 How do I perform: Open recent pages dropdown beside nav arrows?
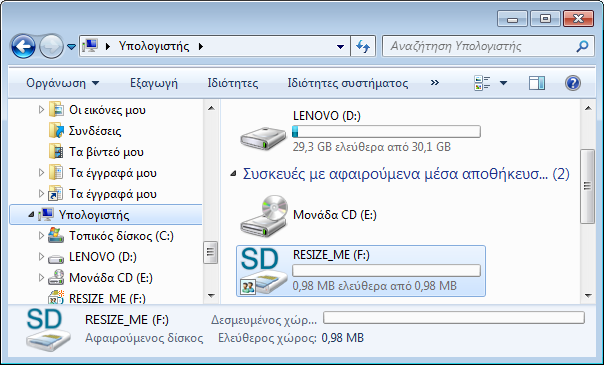coord(71,47)
